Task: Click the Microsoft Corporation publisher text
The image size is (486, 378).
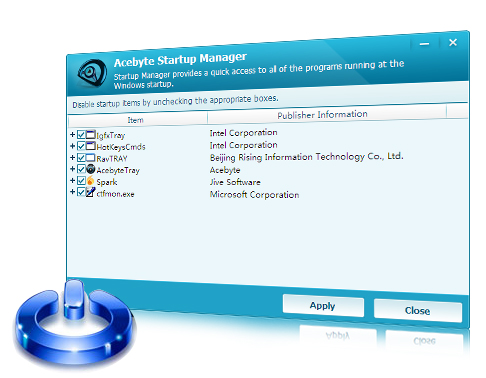Action: pos(254,194)
